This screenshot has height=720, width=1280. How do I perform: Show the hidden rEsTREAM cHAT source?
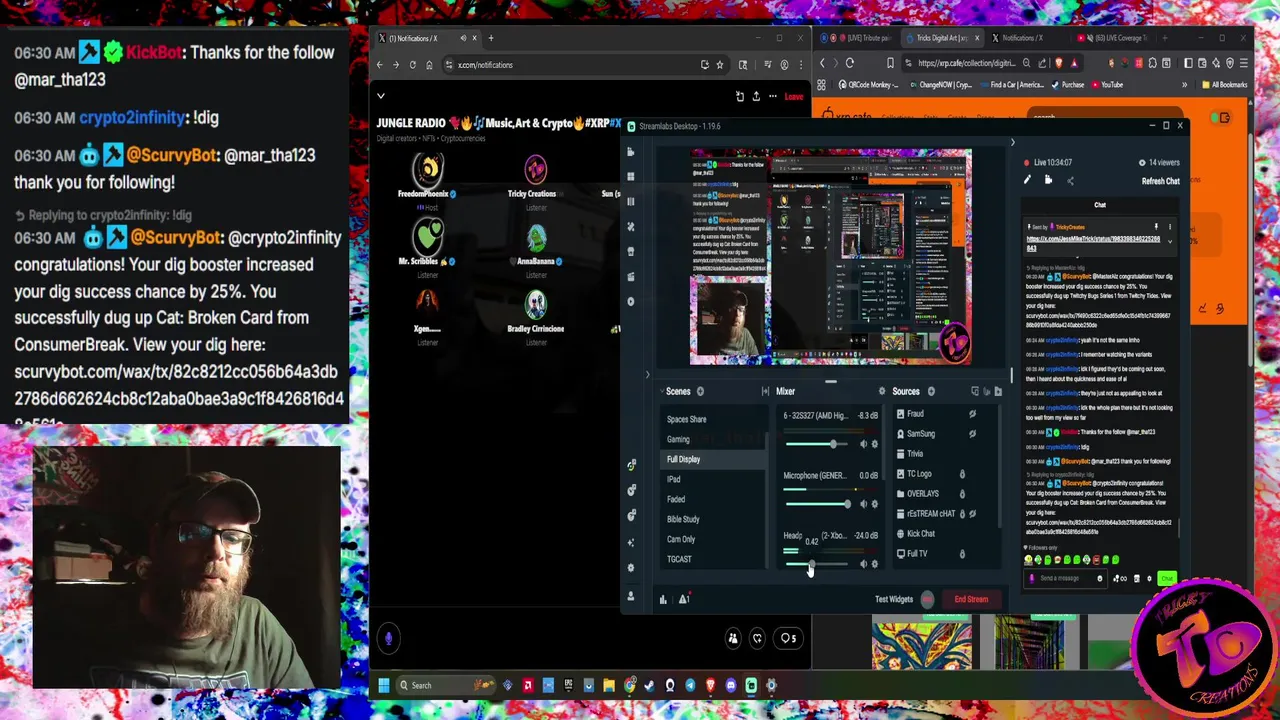(x=972, y=514)
